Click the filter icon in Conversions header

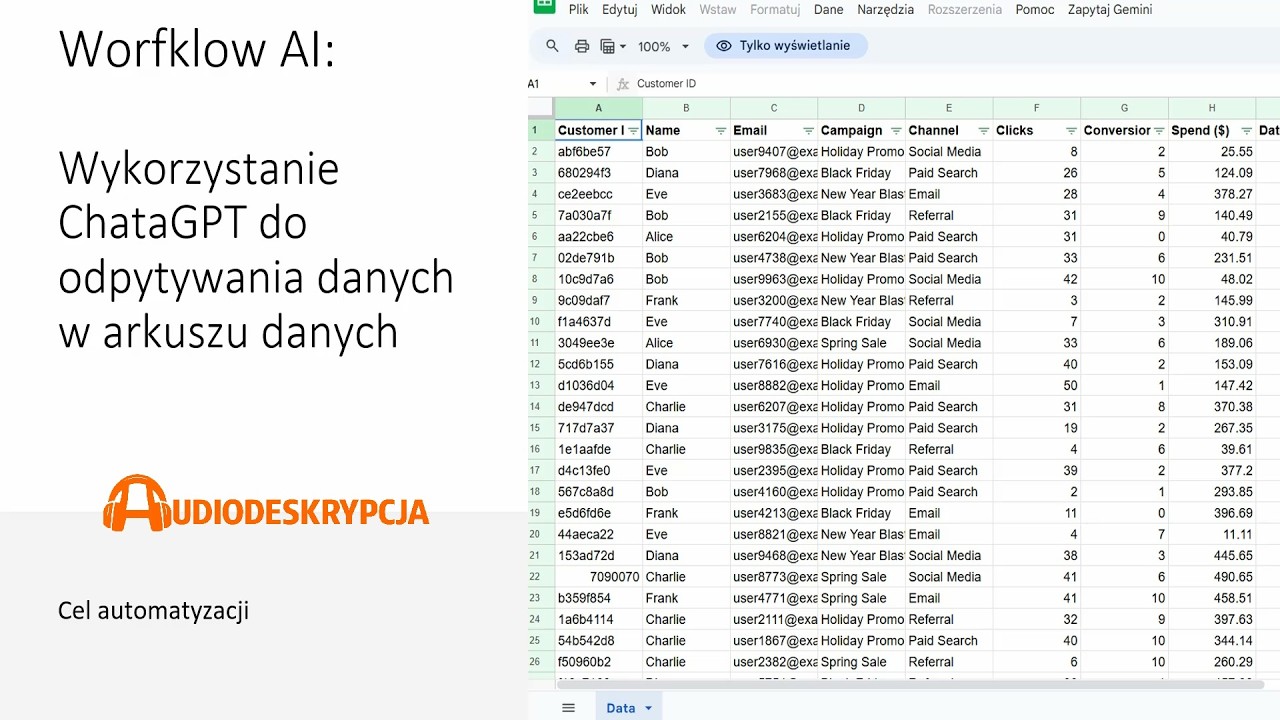tap(1159, 131)
